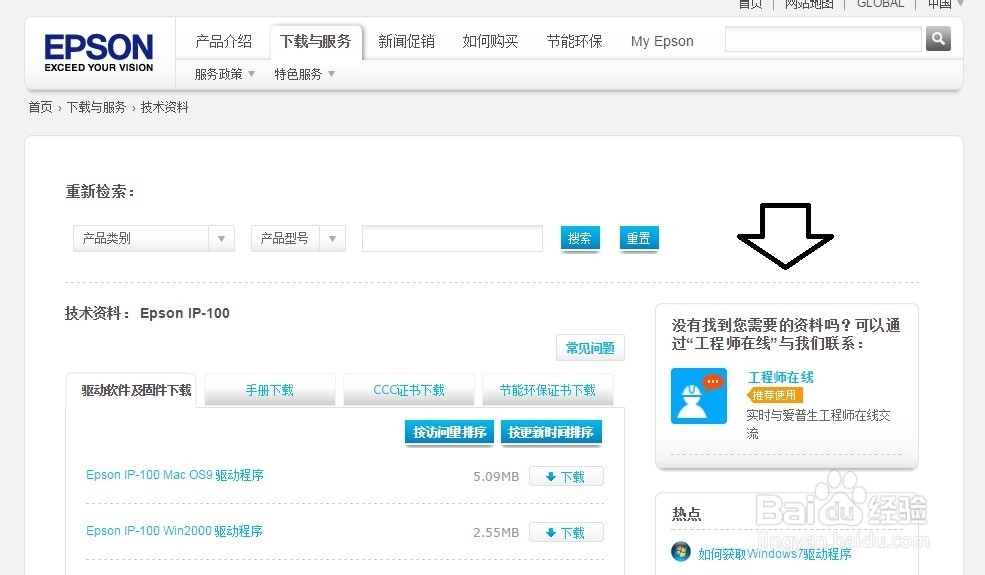This screenshot has height=575, width=985.
Task: Open the 产品介绍 menu
Action: pos(224,41)
